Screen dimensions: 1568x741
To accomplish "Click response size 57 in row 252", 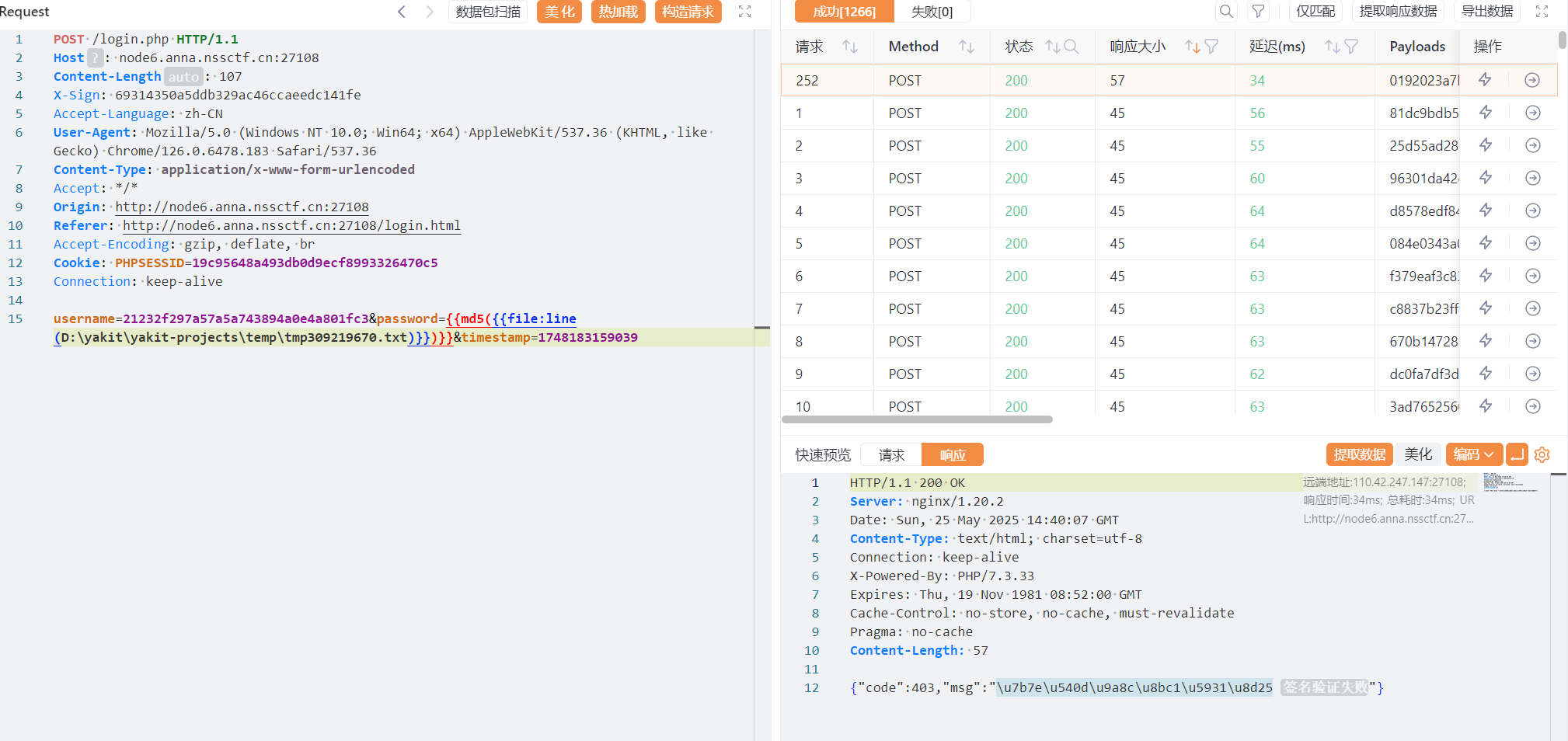I will click(x=1117, y=80).
